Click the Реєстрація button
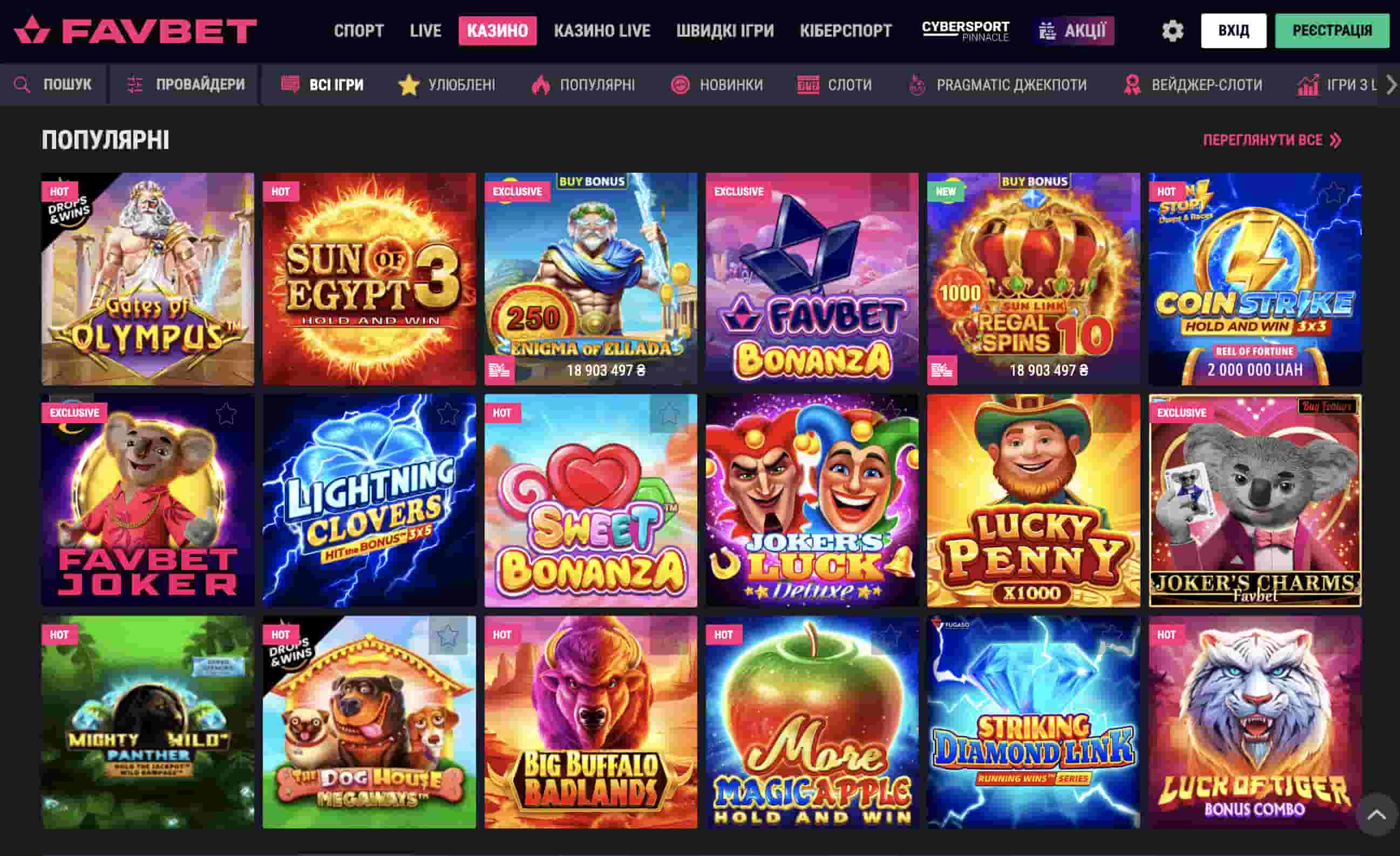 [1332, 31]
